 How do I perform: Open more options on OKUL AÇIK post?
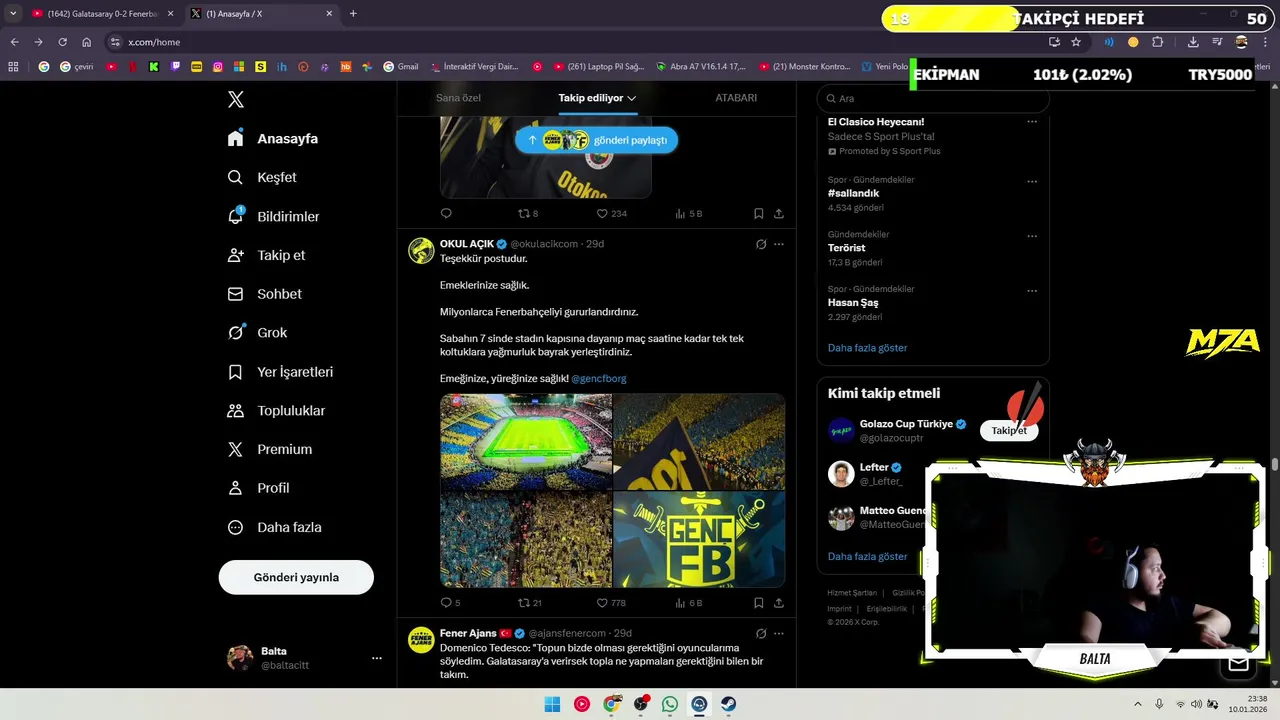click(x=779, y=244)
